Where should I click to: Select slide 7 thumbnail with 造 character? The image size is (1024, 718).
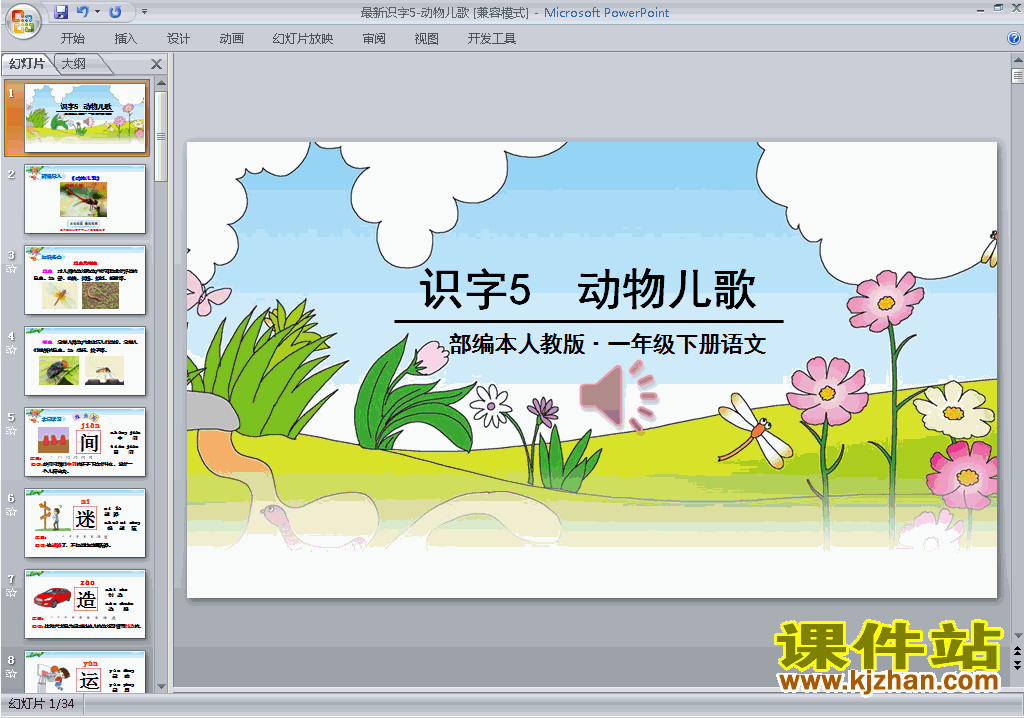pos(85,604)
